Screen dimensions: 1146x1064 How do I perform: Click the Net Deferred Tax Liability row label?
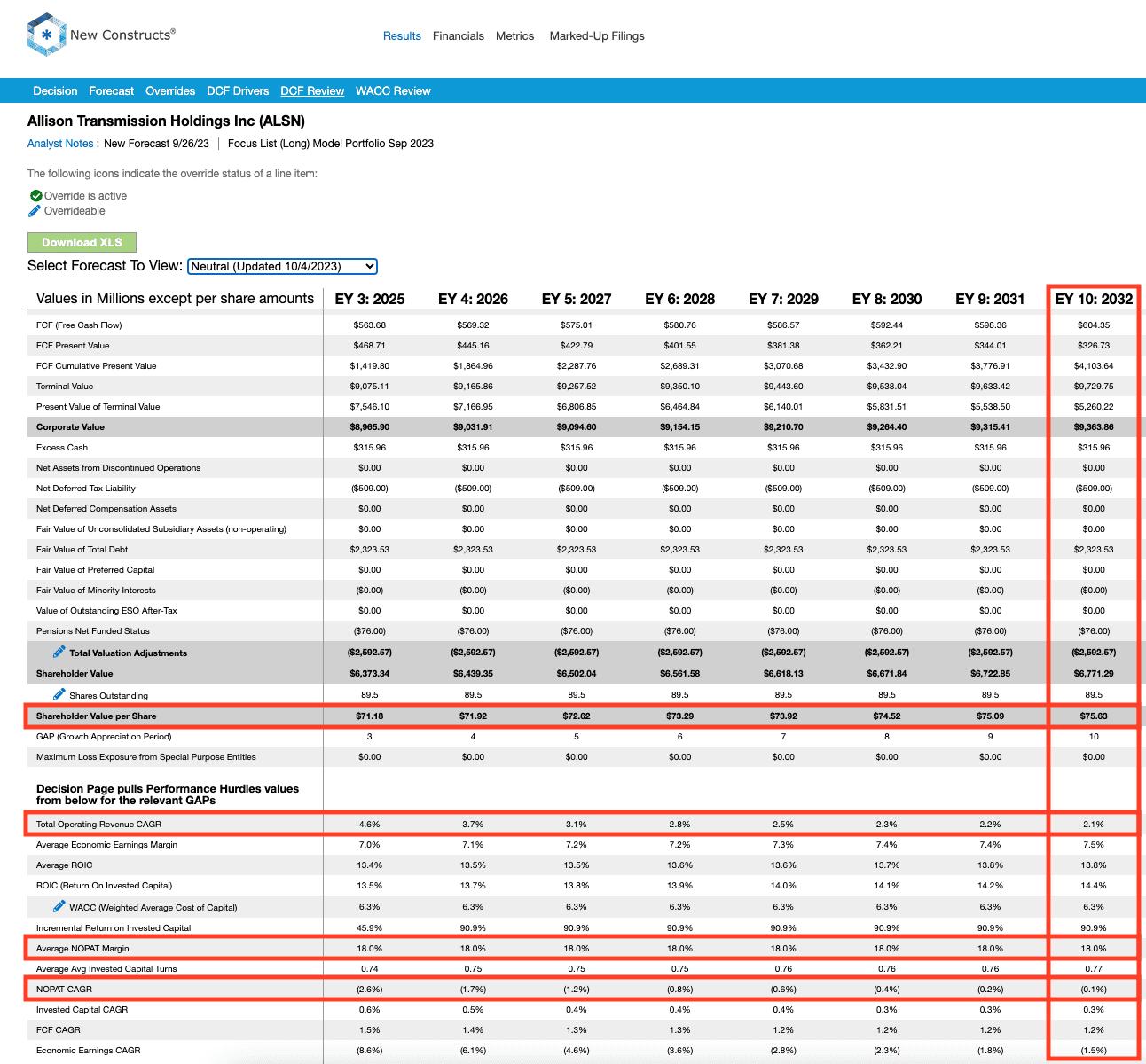(86, 489)
